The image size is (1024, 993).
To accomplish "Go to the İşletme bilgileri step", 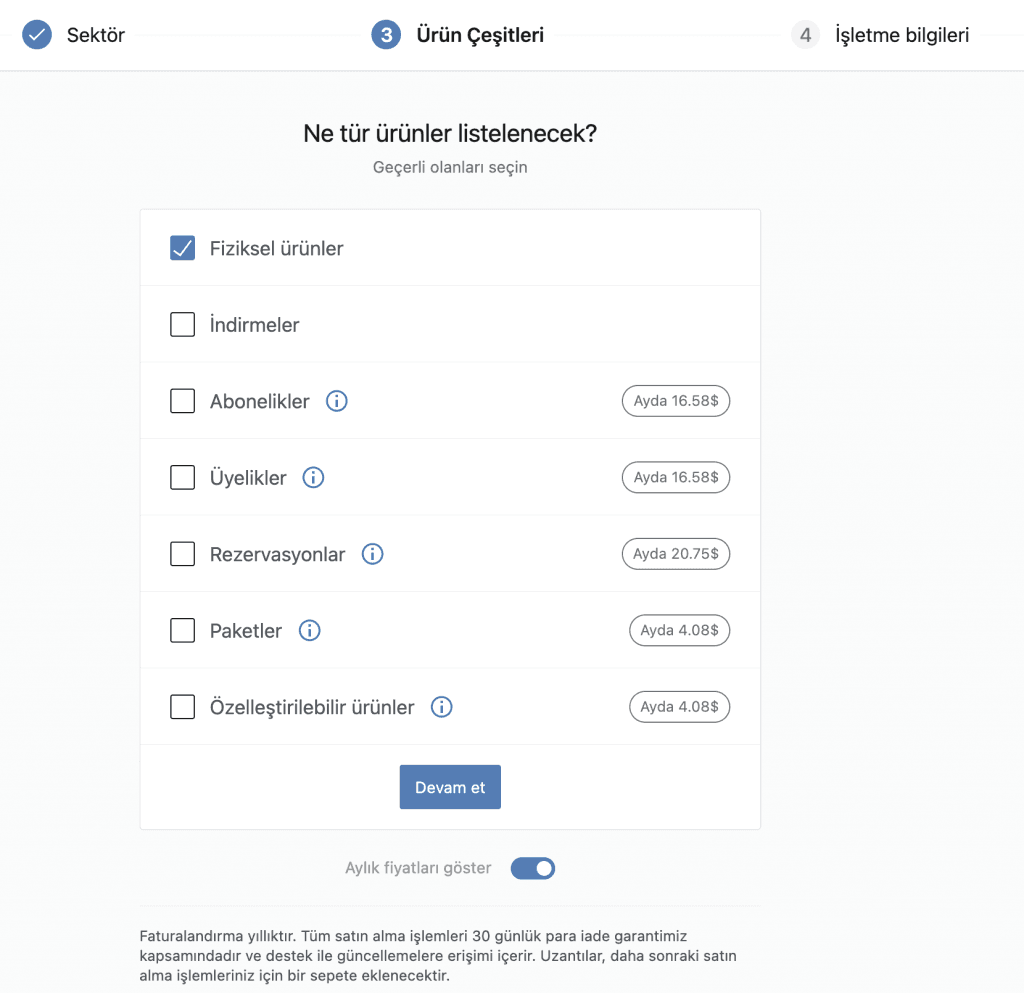I will click(x=902, y=35).
